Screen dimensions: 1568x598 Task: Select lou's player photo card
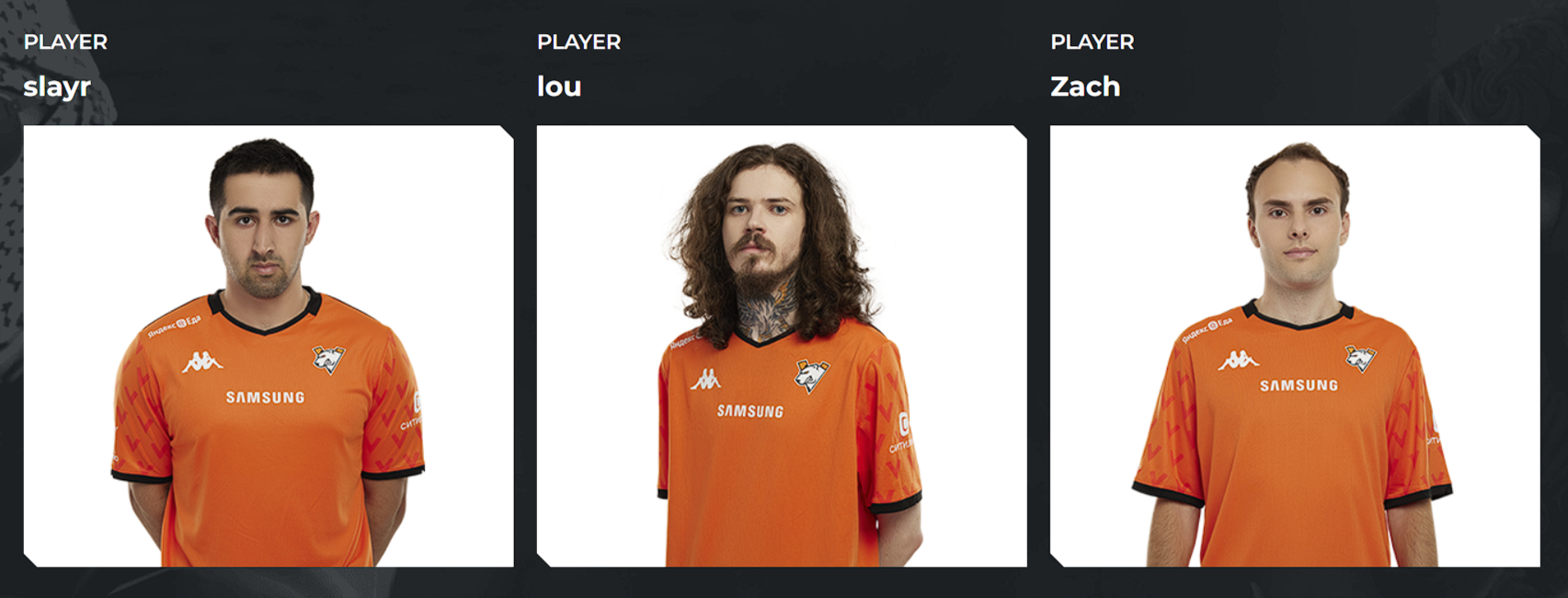(x=782, y=346)
